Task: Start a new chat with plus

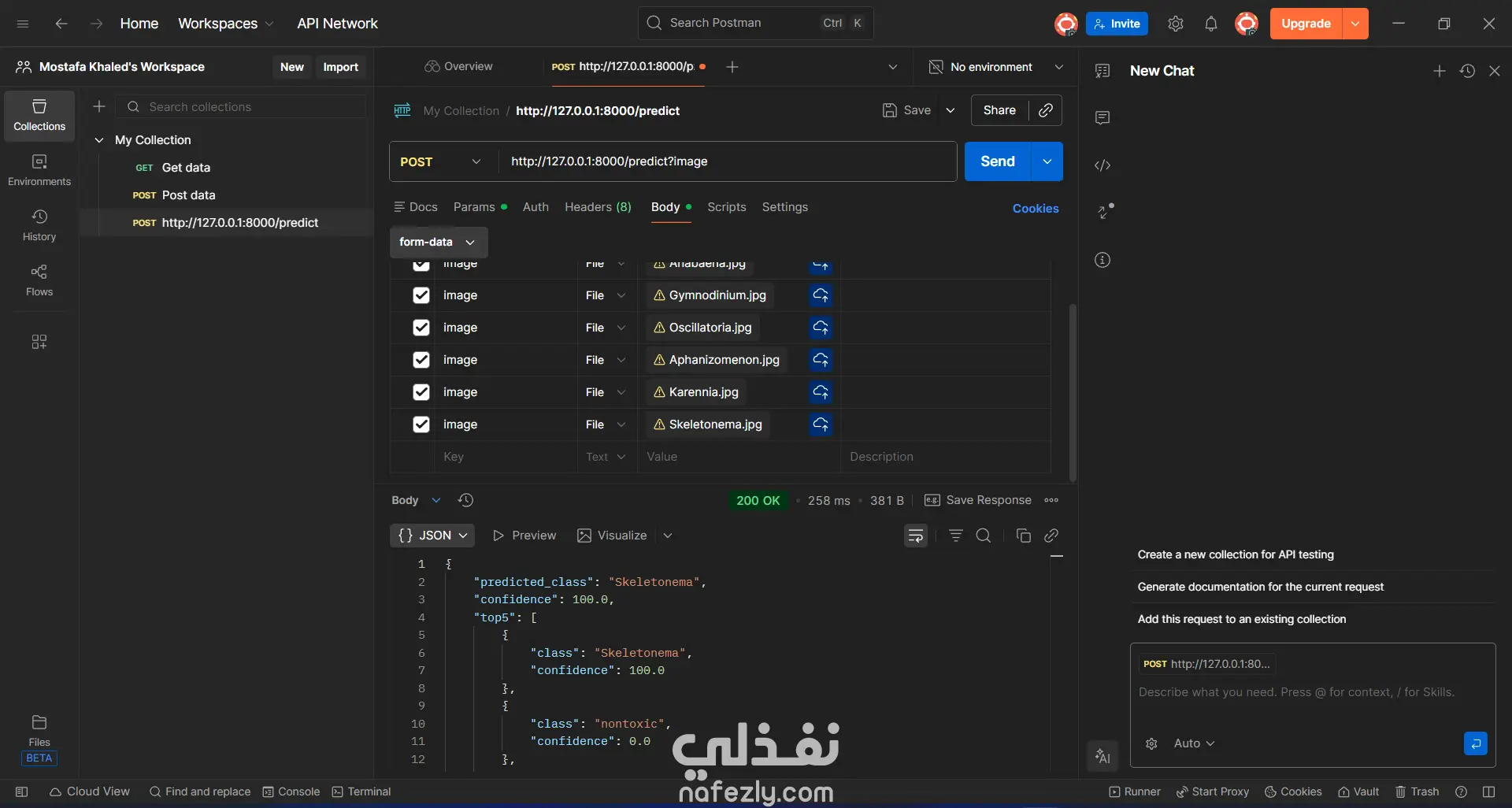Action: pyautogui.click(x=1440, y=71)
